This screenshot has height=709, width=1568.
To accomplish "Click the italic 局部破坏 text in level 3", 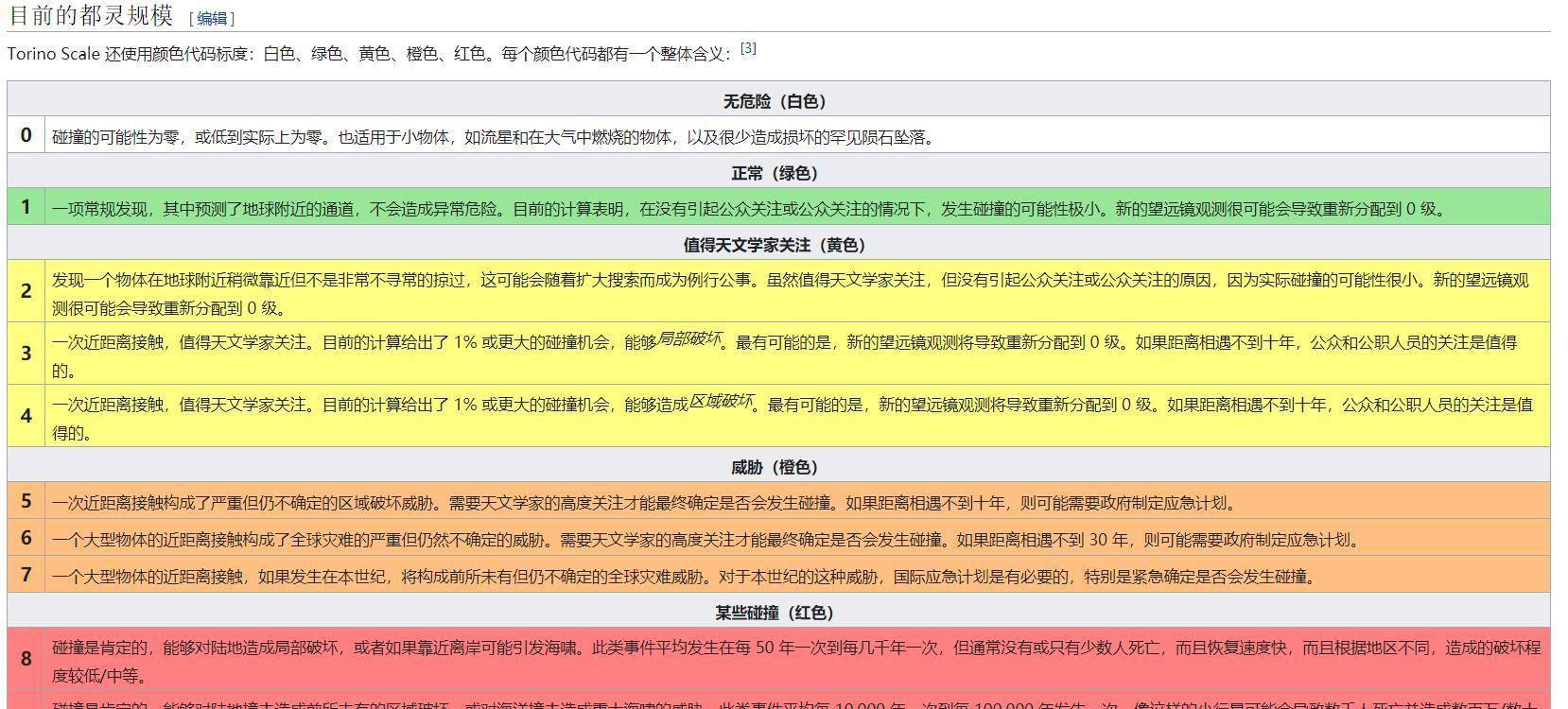I will pos(688,338).
